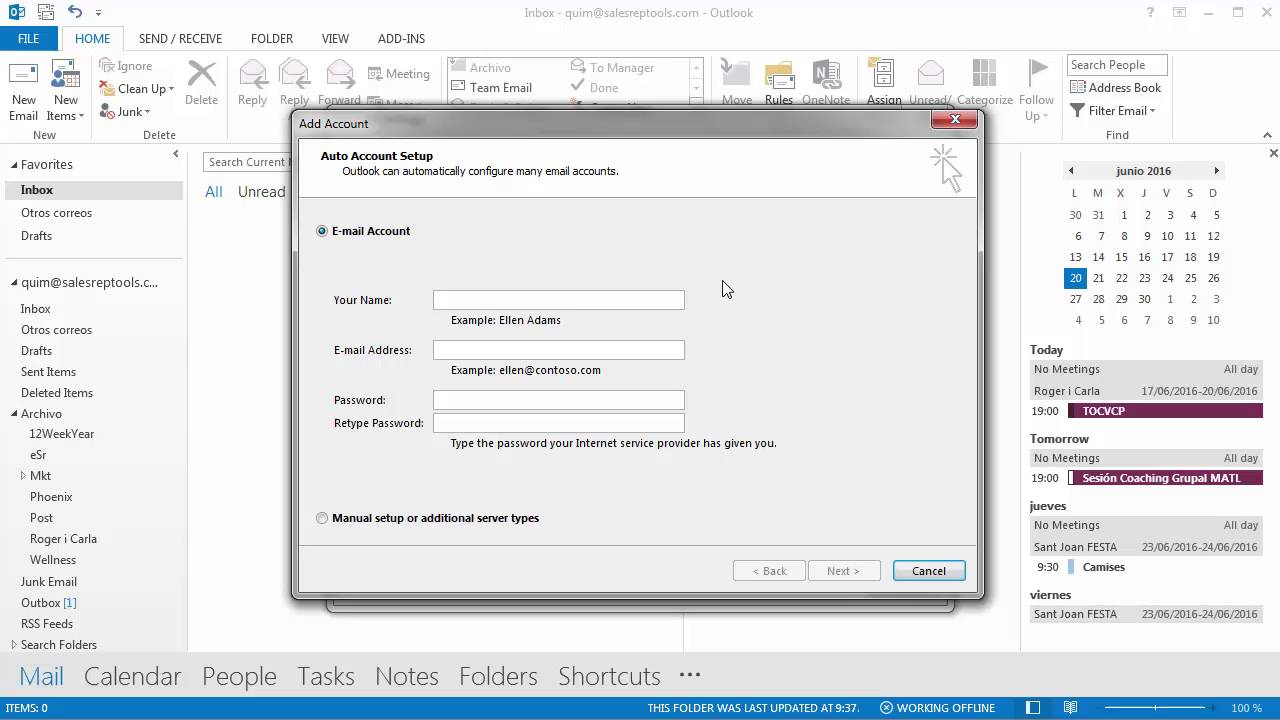Click the Send/Receive icon in title bar
The image size is (1280, 720).
(45, 12)
